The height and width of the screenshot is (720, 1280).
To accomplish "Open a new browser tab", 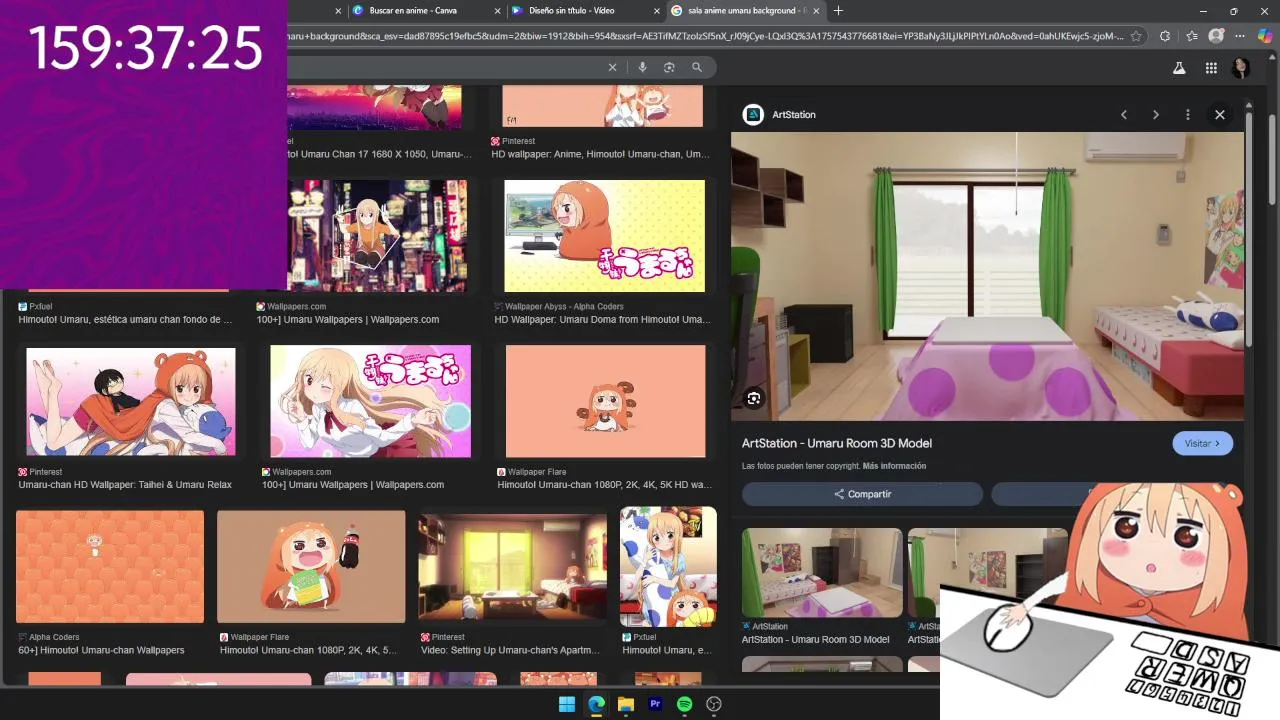I will (838, 11).
